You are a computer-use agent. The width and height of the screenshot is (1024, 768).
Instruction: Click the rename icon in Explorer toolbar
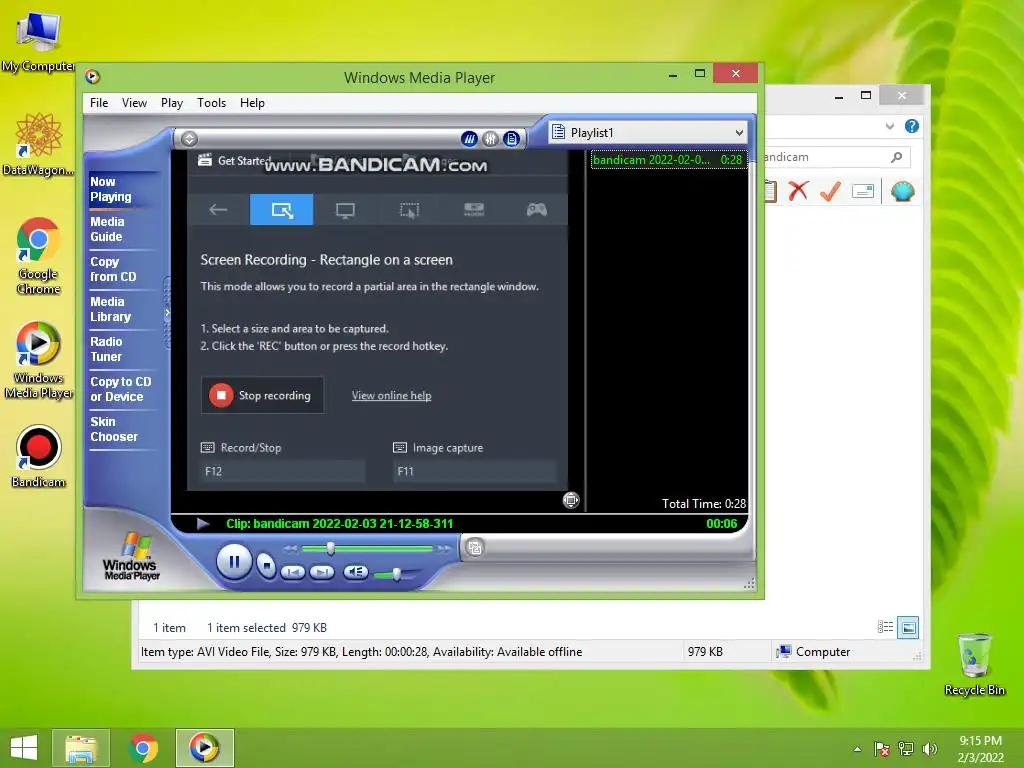863,191
